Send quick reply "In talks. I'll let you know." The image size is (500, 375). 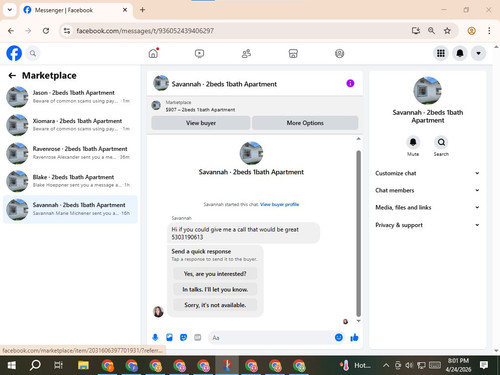click(x=215, y=290)
